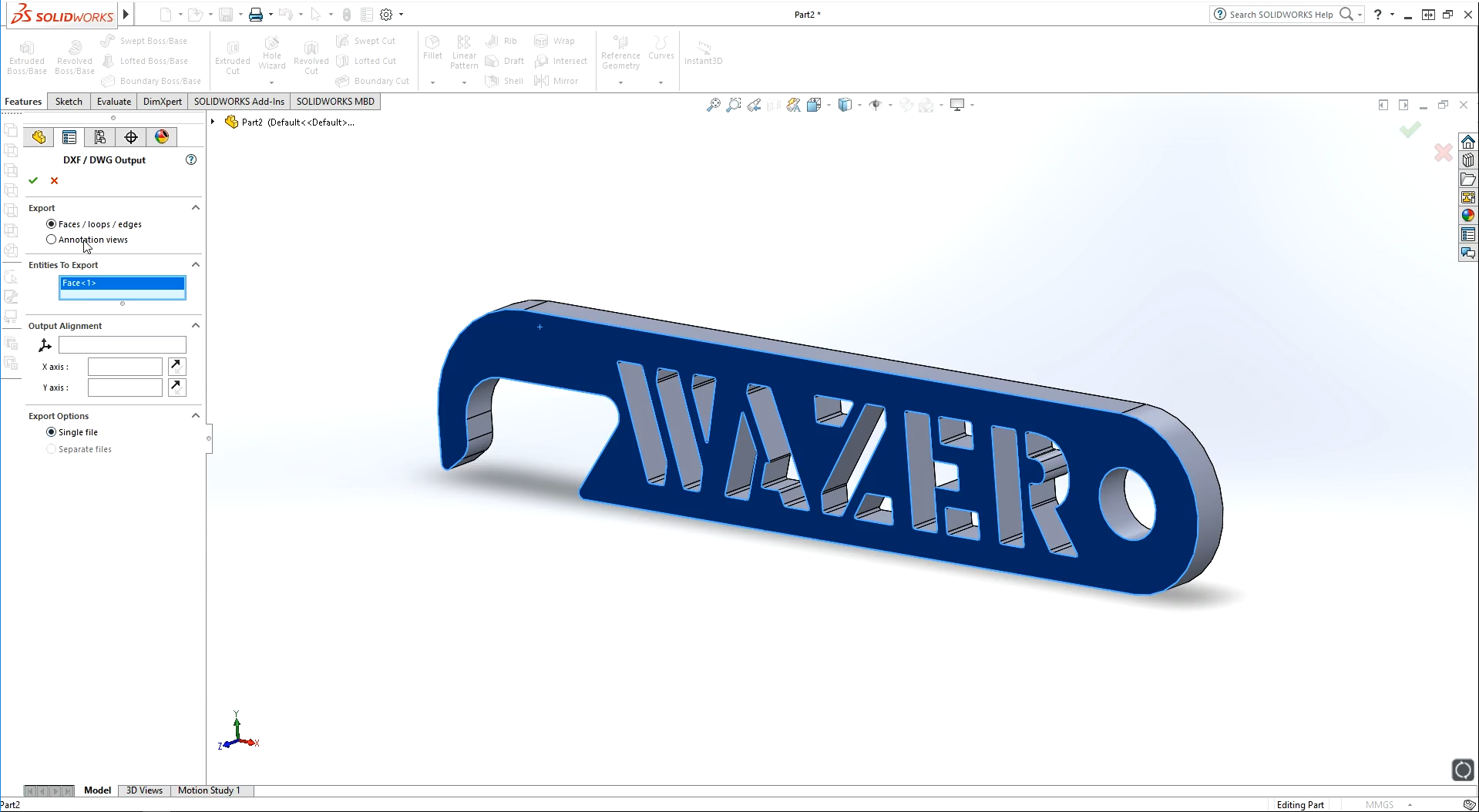Click the Output Alignment origin field
1479x812 pixels.
[123, 345]
